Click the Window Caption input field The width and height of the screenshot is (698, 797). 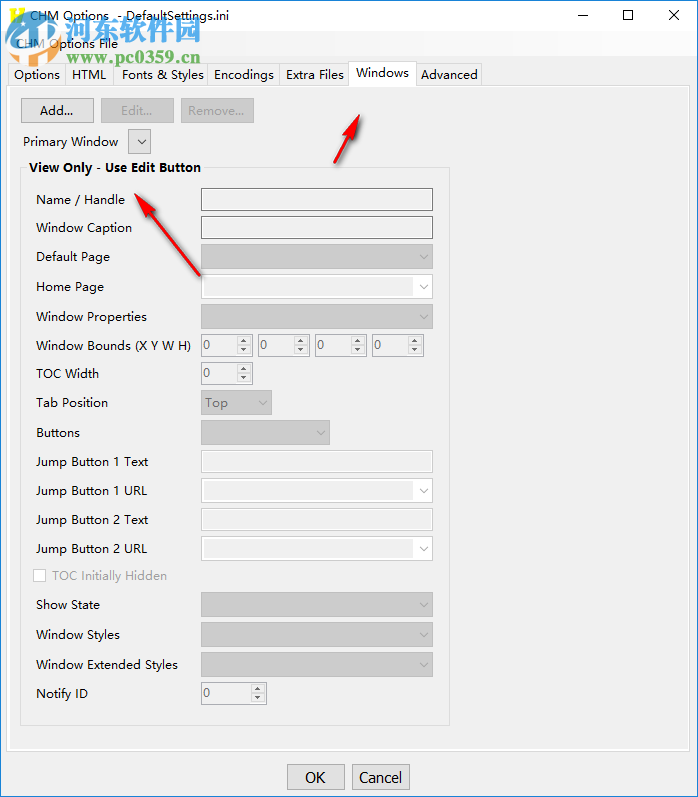(x=317, y=228)
